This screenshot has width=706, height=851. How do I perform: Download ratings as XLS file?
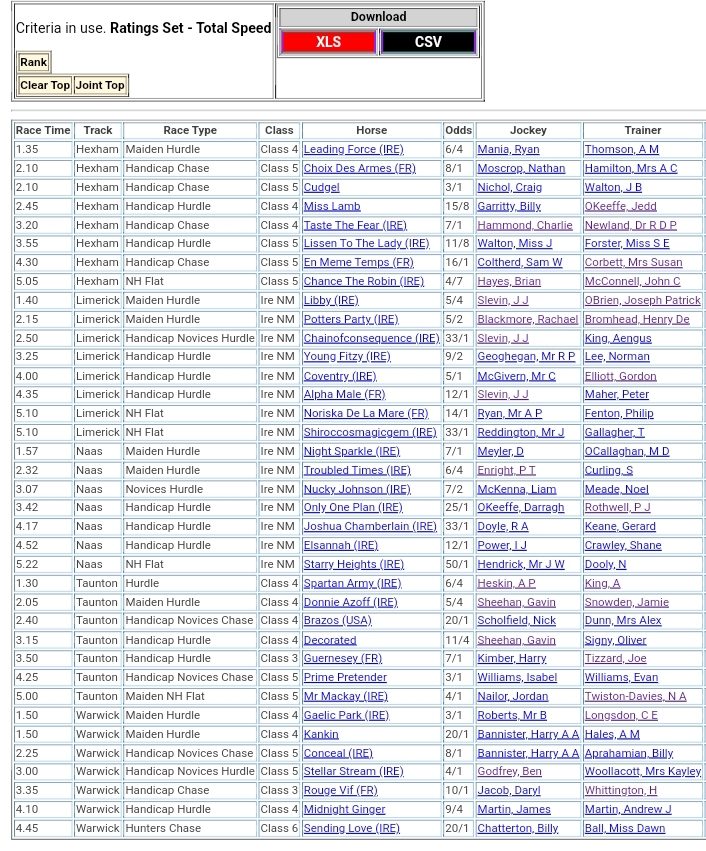pos(328,42)
